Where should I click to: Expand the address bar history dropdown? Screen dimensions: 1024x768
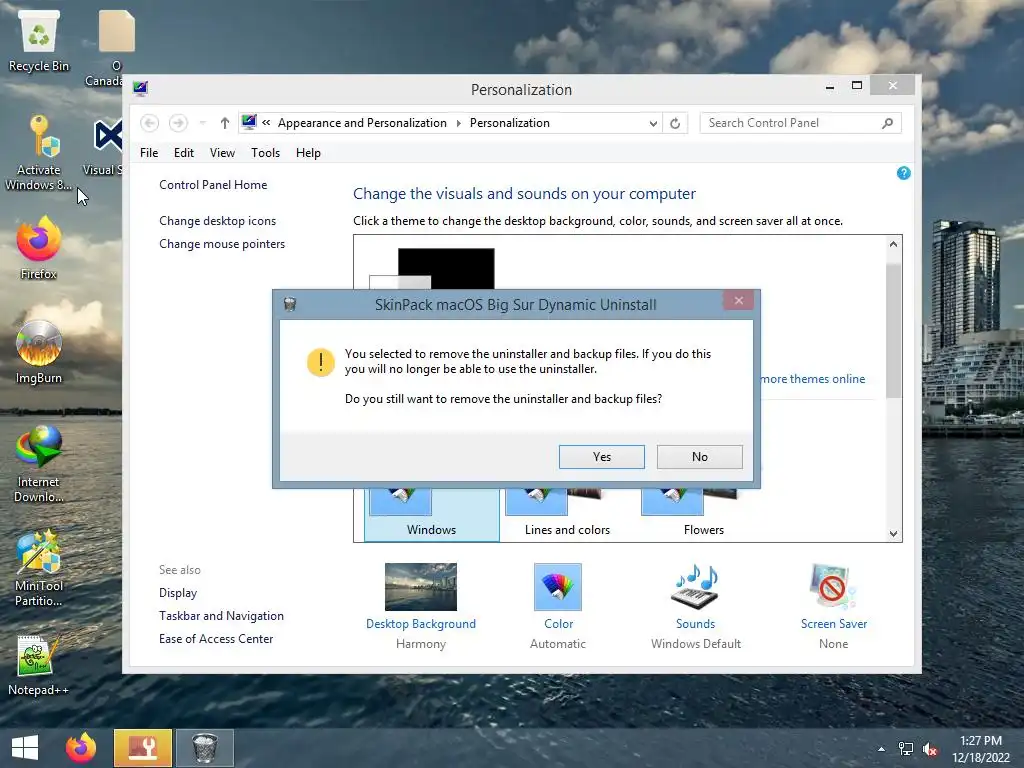(x=653, y=123)
